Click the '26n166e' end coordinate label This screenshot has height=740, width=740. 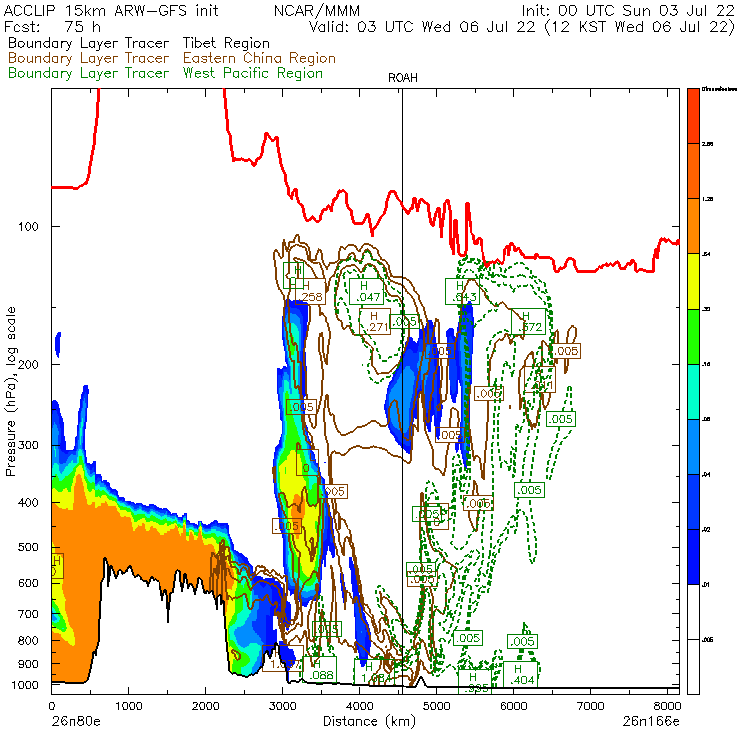[651, 721]
